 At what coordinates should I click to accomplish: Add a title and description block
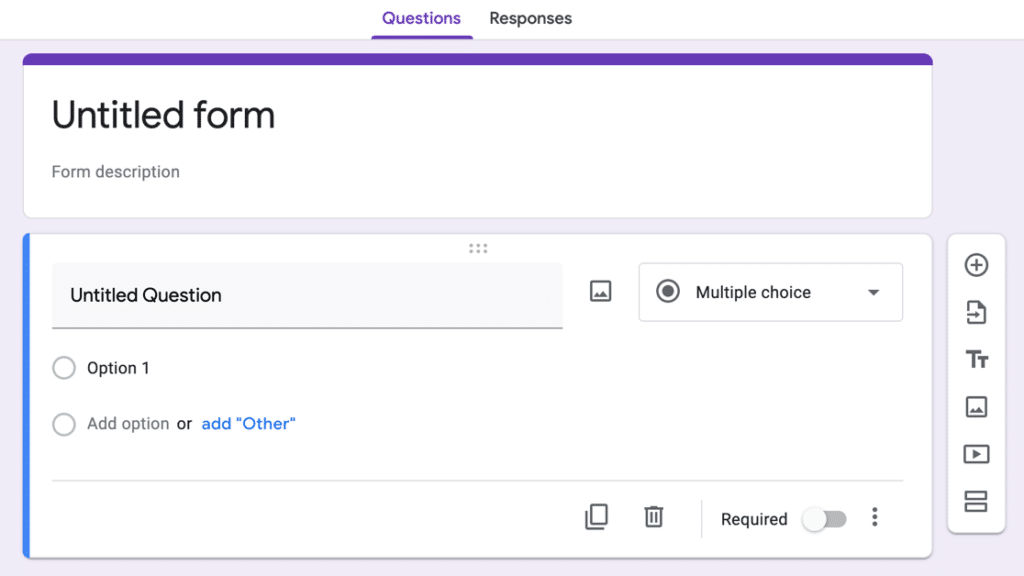[x=977, y=358]
